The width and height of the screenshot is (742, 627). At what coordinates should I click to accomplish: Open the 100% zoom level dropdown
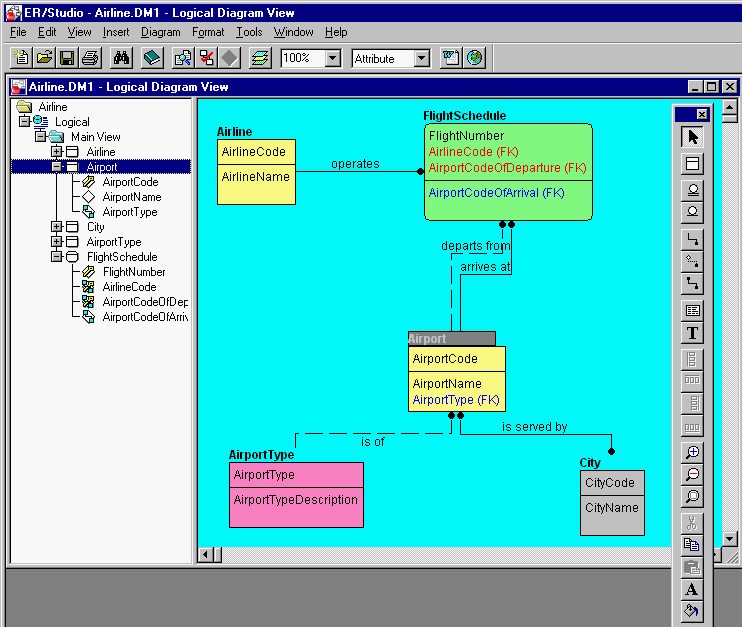332,59
